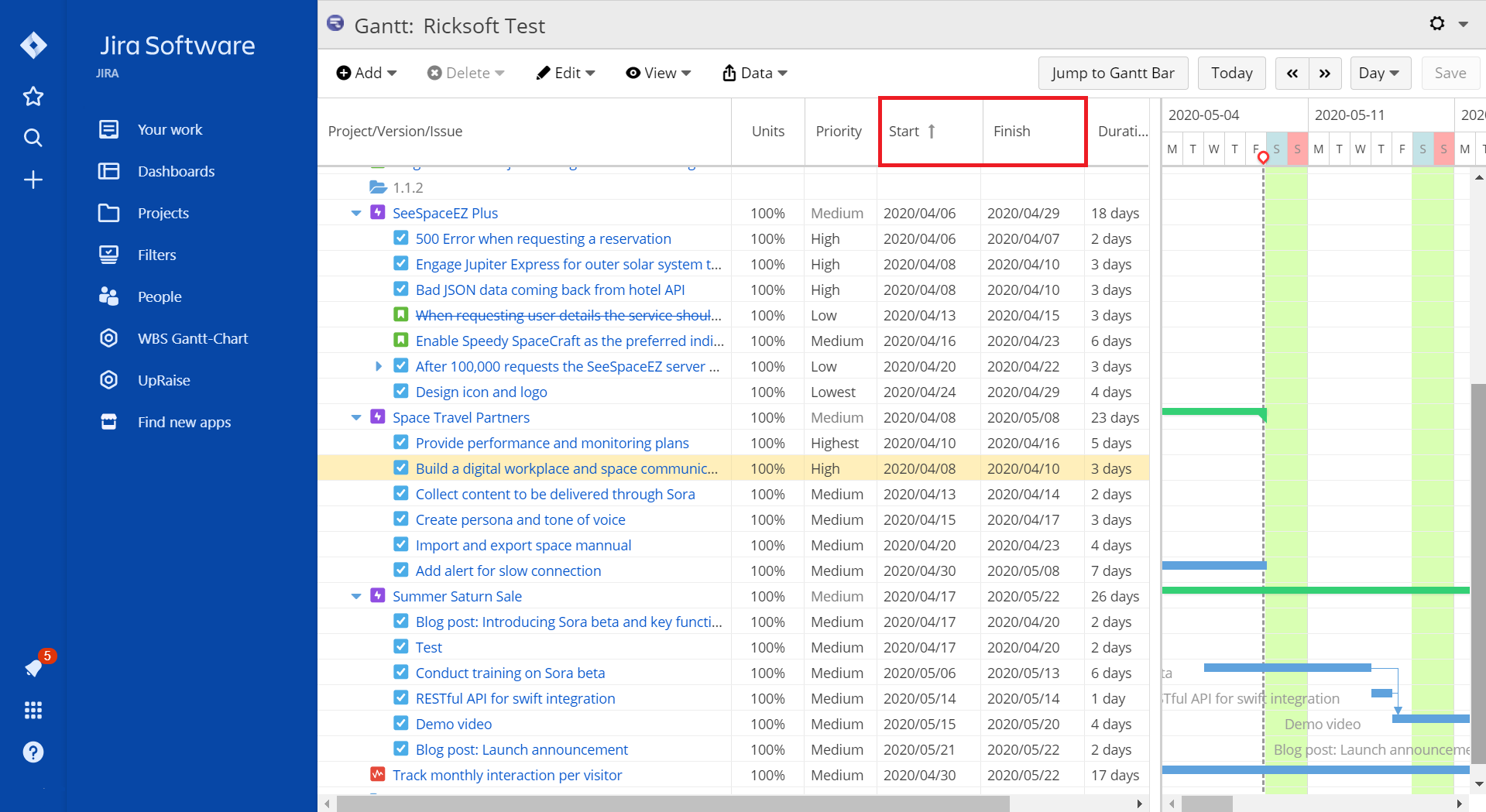This screenshot has height=812, width=1486.
Task: Click the previous period double-arrow button
Action: (1292, 73)
